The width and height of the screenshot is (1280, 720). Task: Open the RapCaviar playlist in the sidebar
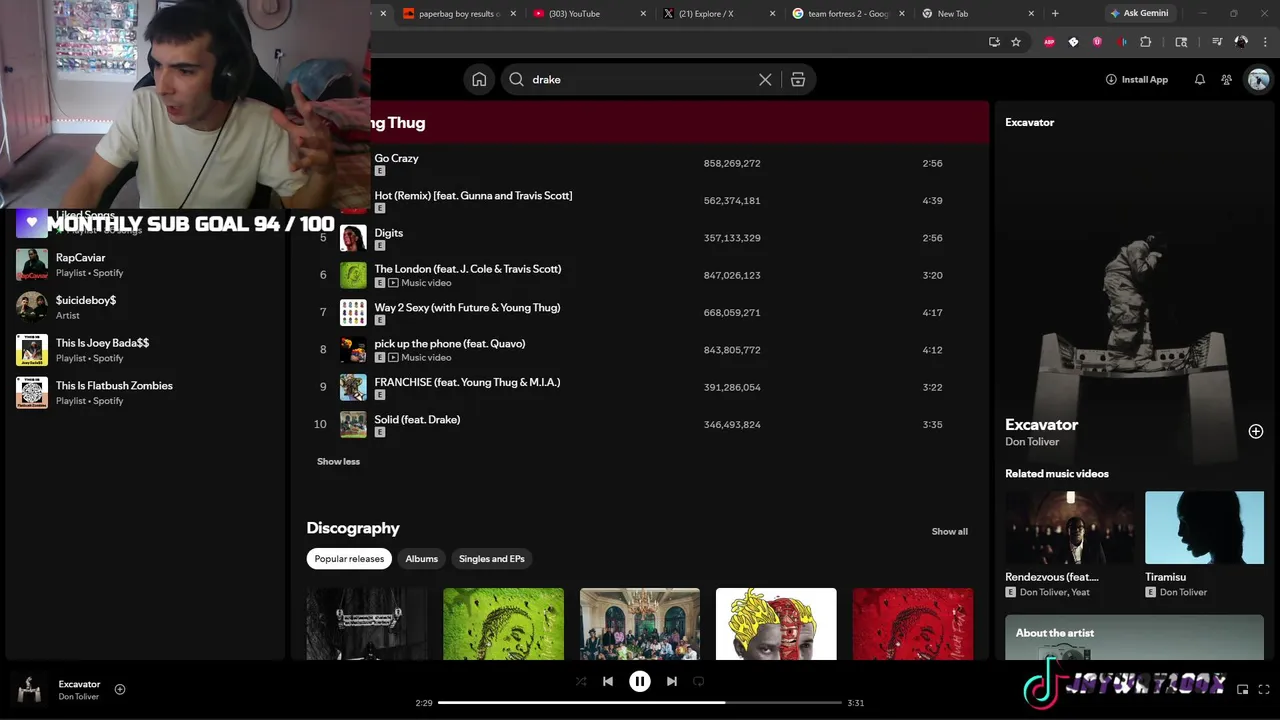point(145,265)
